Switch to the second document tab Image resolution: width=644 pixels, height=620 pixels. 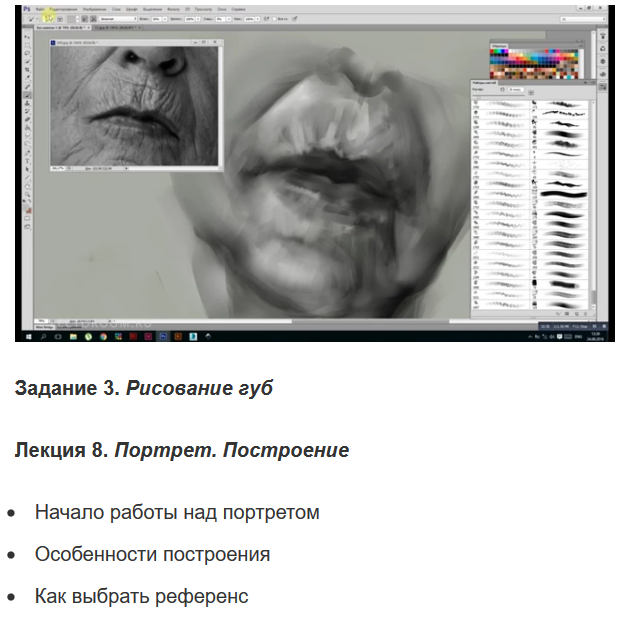click(117, 28)
